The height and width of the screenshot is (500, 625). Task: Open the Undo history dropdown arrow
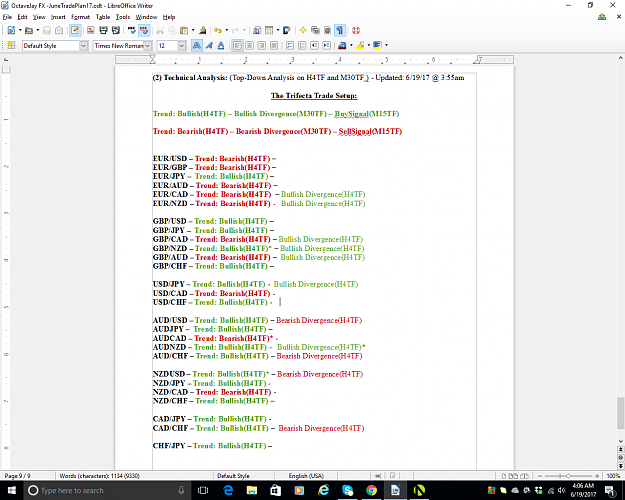(226, 30)
